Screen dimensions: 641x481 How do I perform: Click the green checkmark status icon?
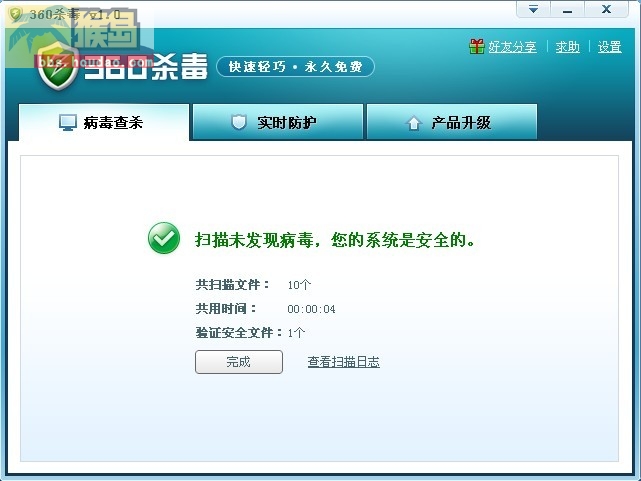point(164,238)
